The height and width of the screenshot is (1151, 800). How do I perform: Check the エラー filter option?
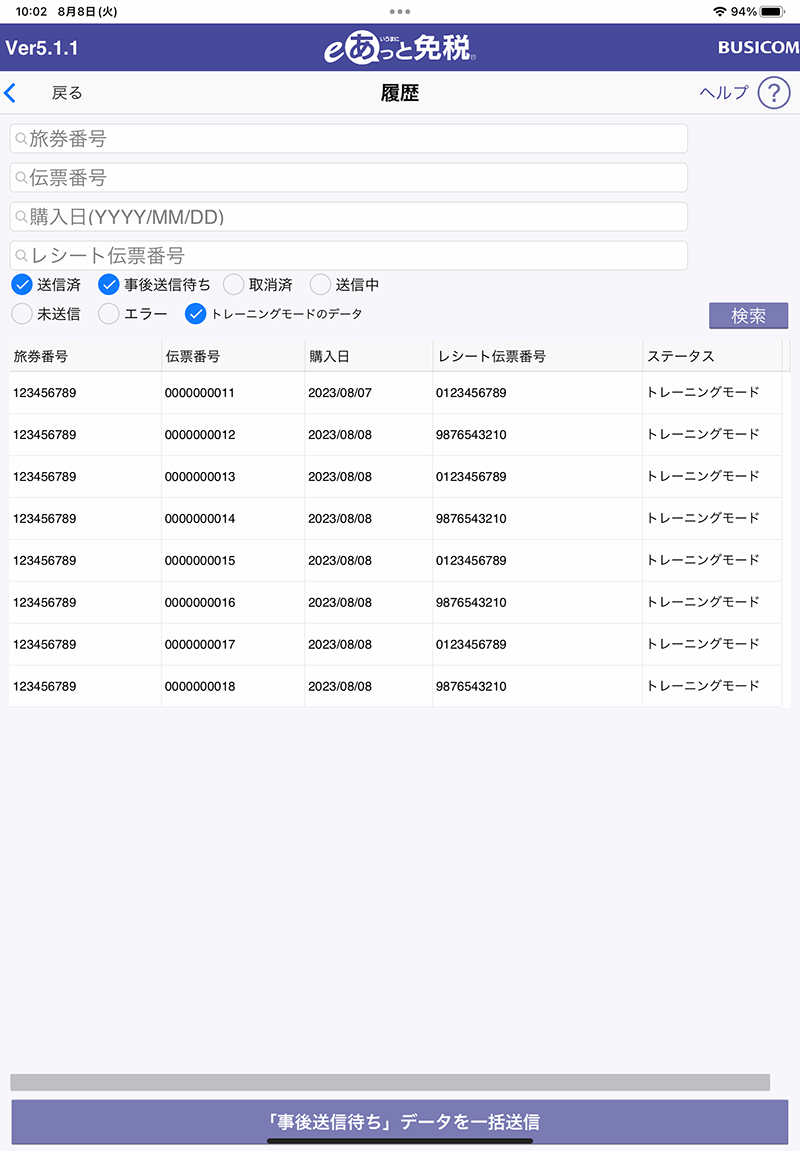(109, 314)
